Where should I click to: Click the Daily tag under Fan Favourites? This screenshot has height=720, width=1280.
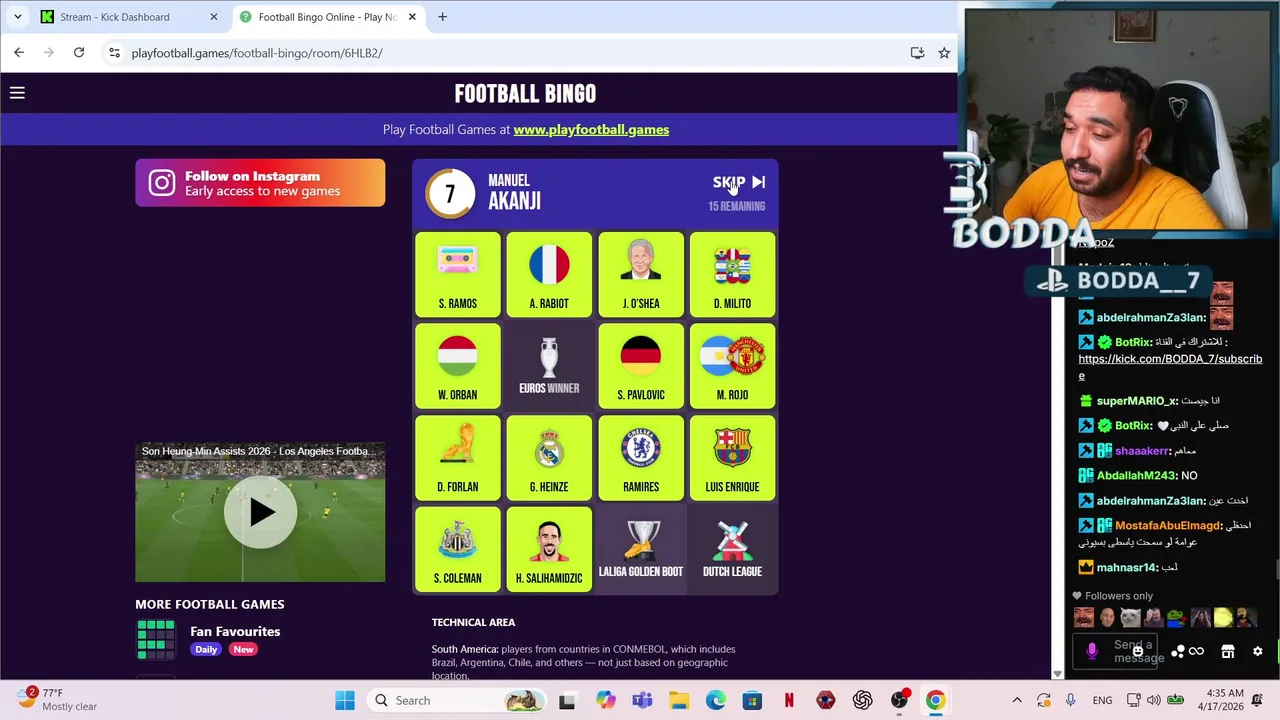(x=206, y=649)
